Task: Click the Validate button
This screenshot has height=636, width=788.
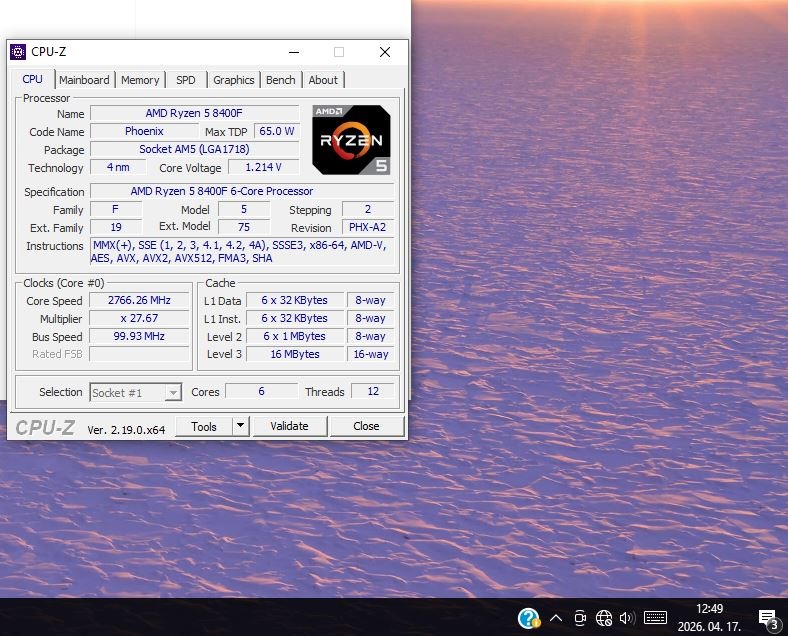Action: point(289,426)
